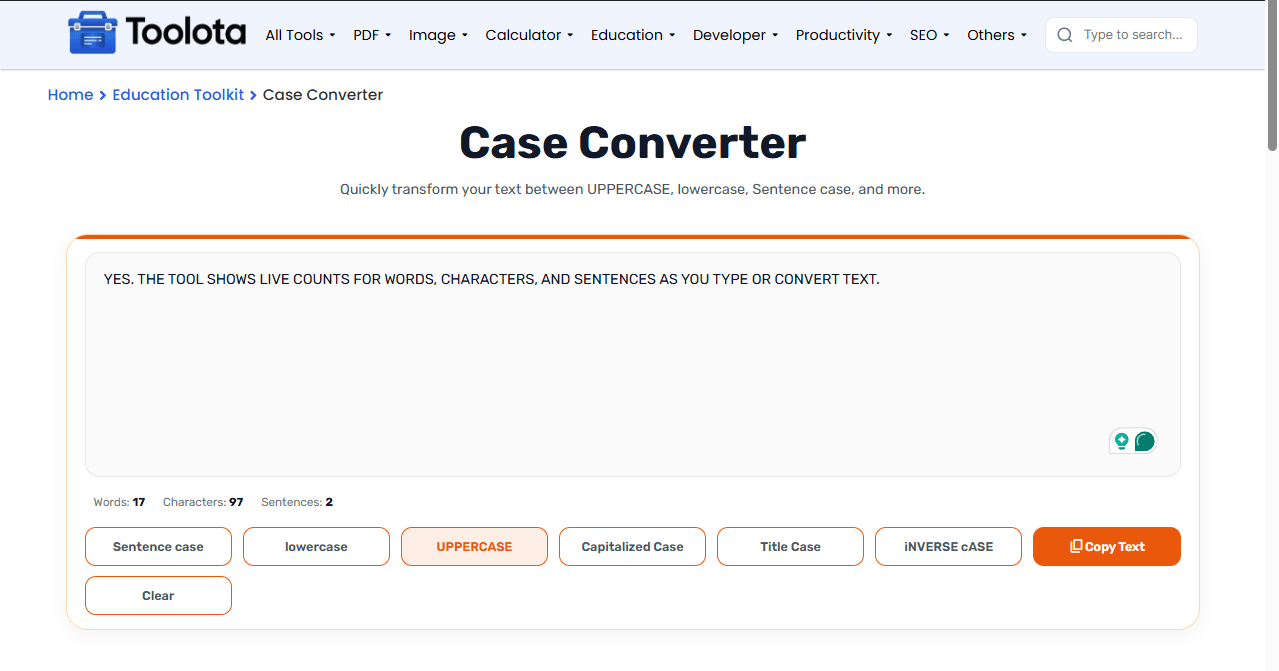Click the Case Converter heading

[x=633, y=143]
